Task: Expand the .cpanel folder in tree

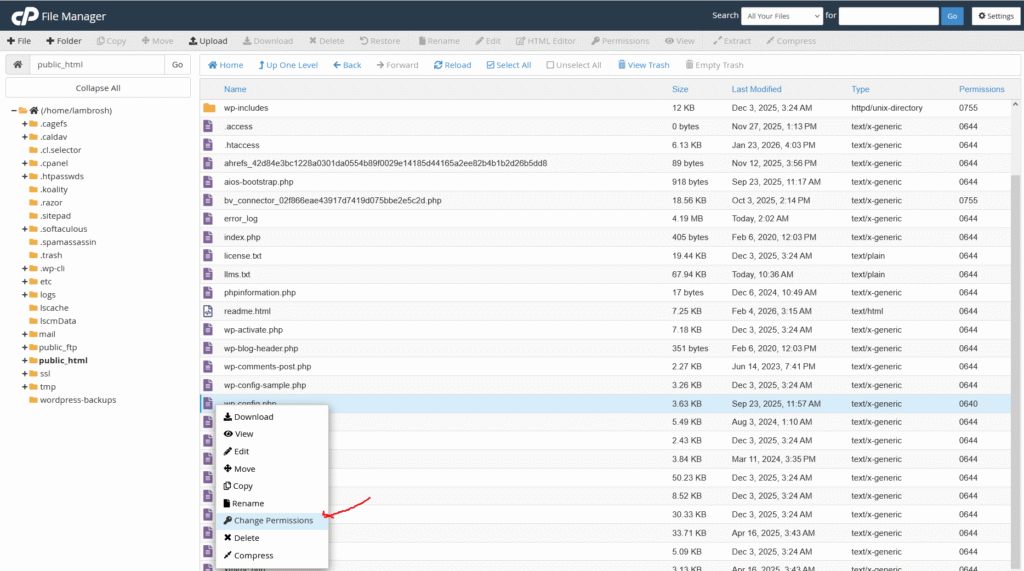Action: click(24, 163)
